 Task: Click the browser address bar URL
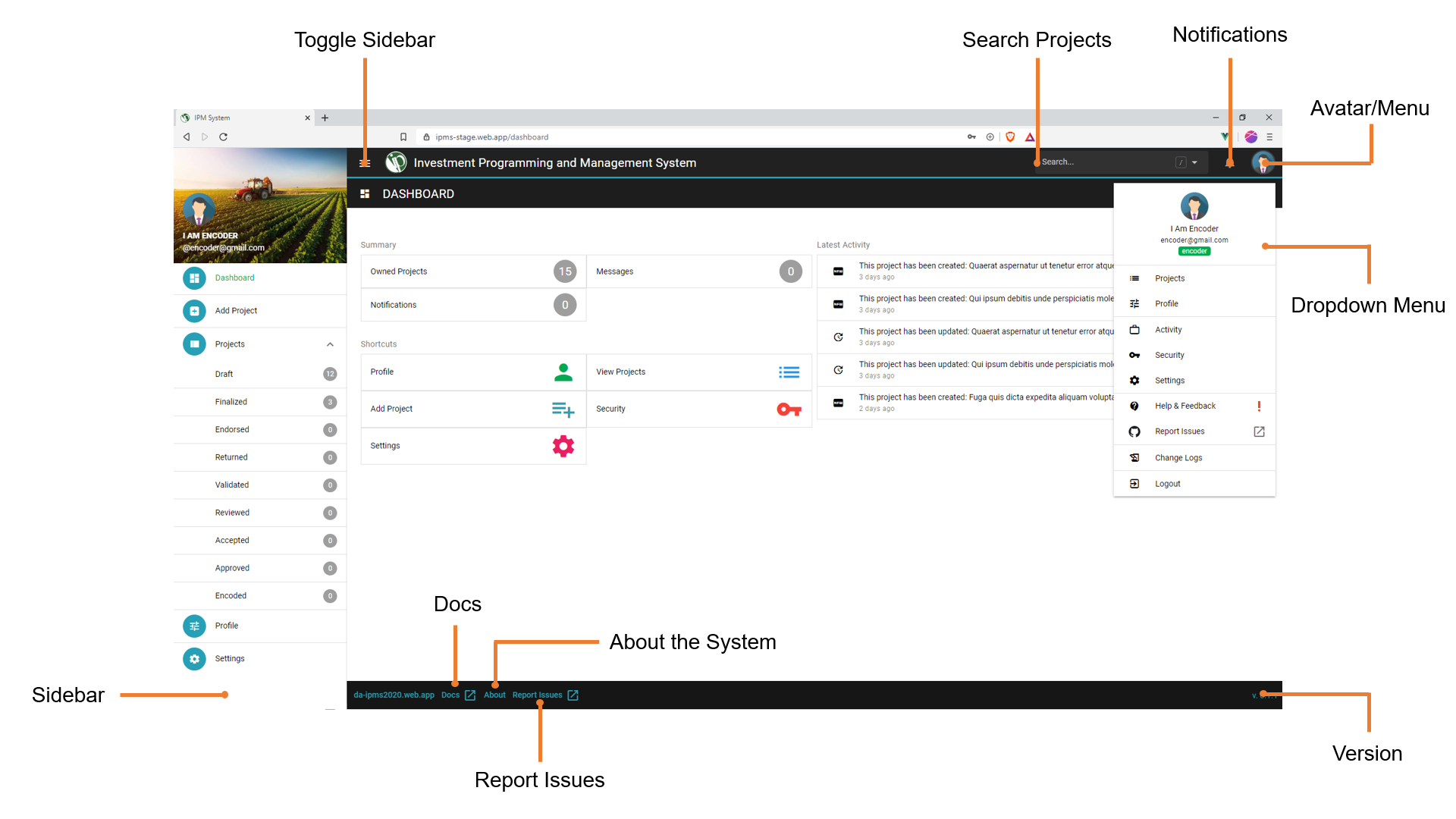click(491, 137)
